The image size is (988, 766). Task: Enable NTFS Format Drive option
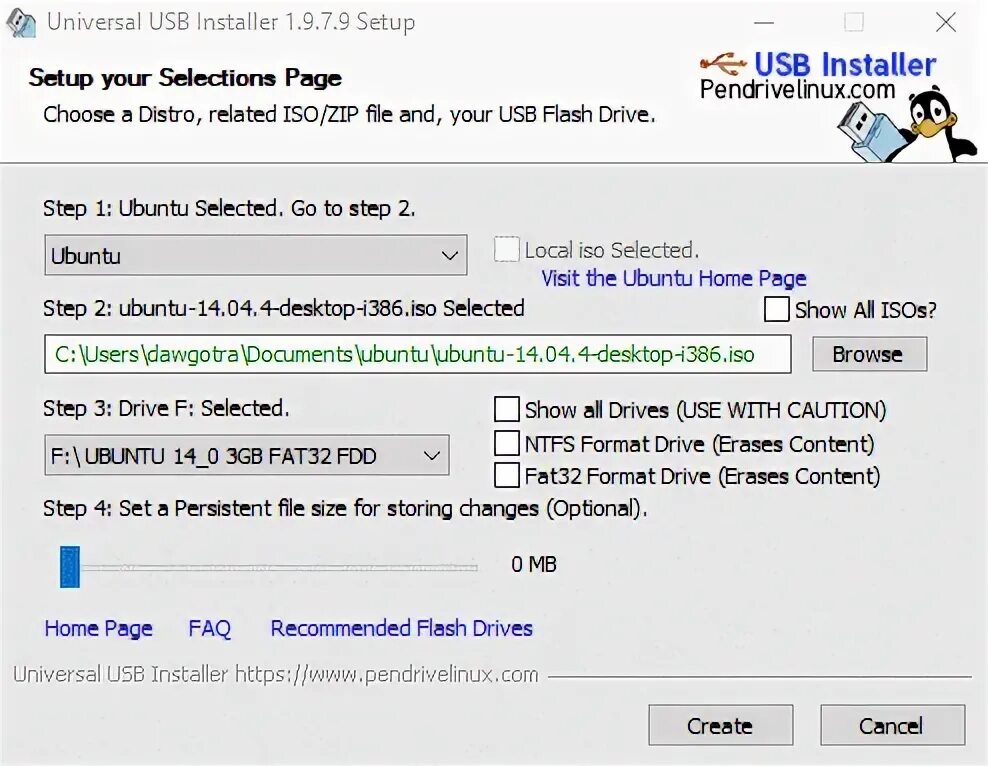(507, 443)
